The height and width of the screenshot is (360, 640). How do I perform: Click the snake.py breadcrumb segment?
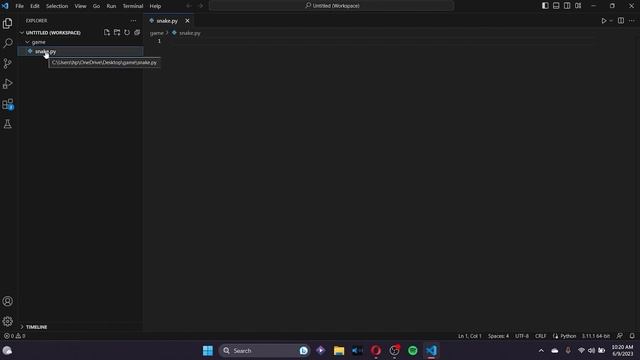click(189, 33)
